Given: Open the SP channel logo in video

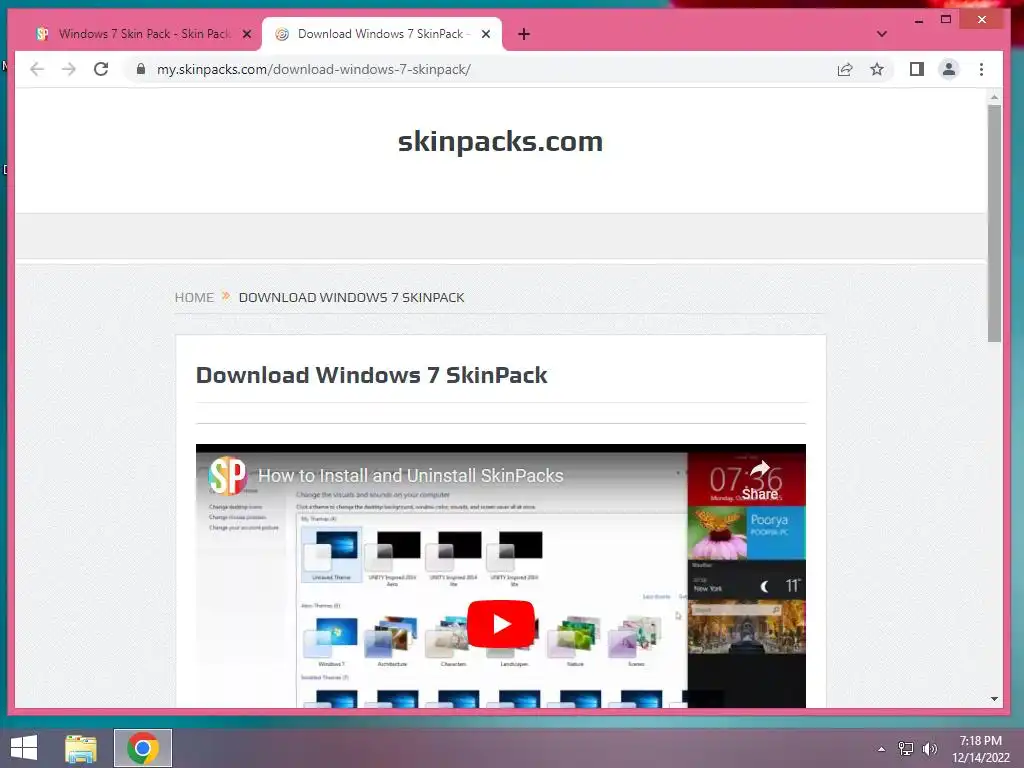Looking at the screenshot, I should click(x=227, y=476).
